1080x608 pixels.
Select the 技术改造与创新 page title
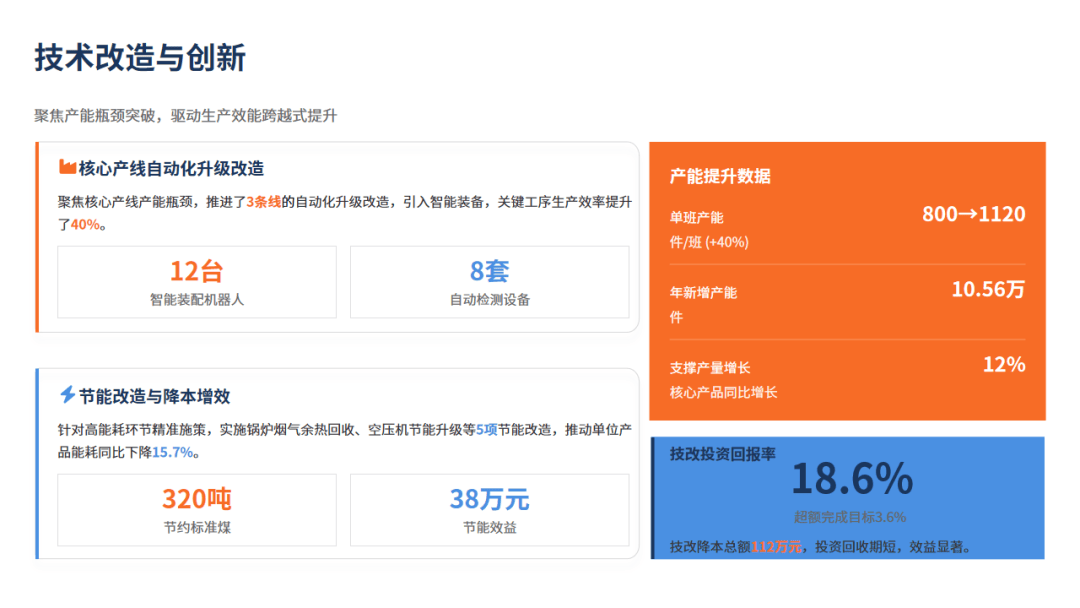140,58
